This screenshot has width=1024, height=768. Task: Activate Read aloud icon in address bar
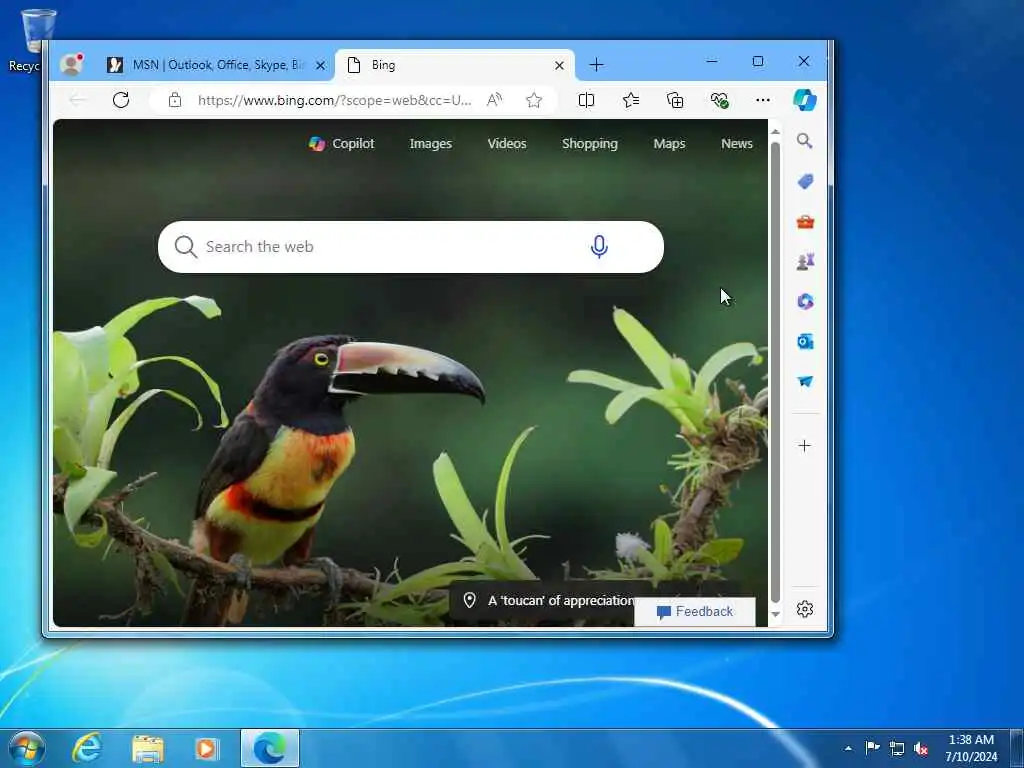click(x=494, y=100)
